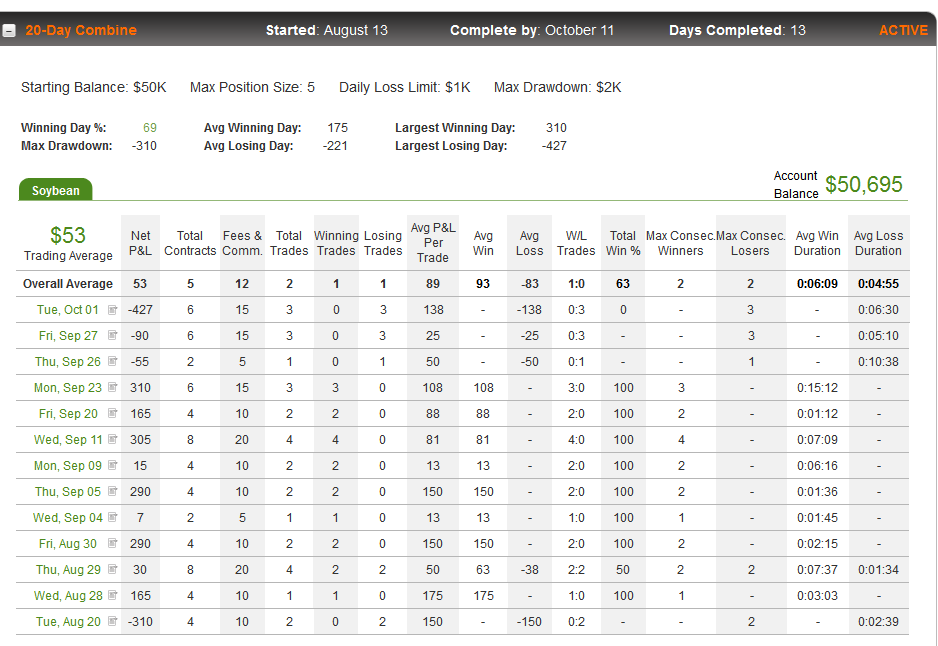The width and height of the screenshot is (938, 646).
Task: Open the note icon for Tue, Oct 01
Action: (x=112, y=309)
